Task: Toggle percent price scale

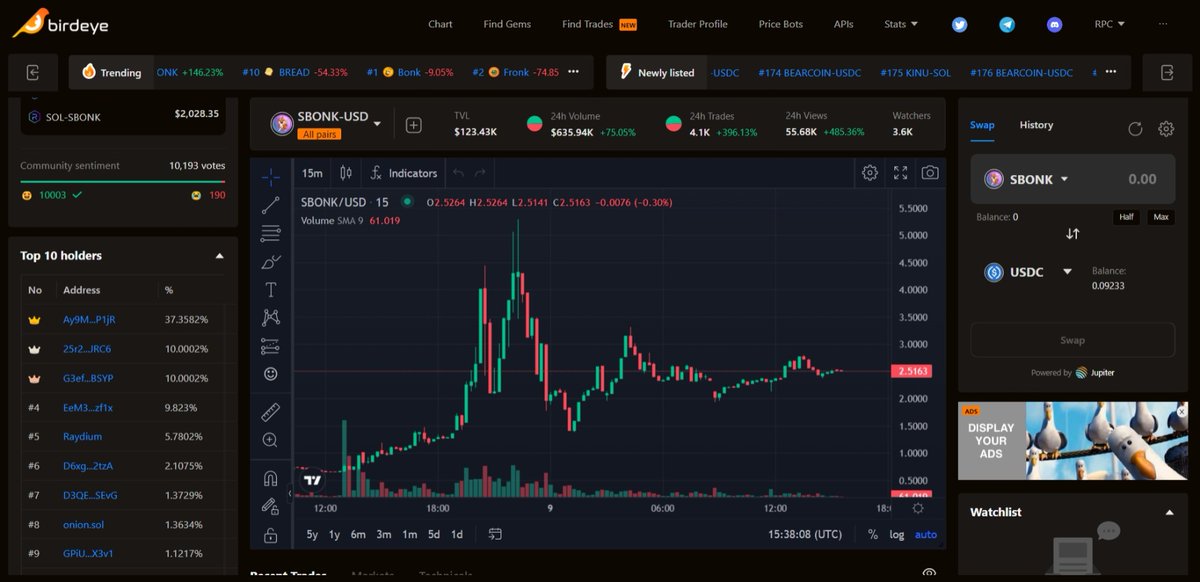Action: 873,534
